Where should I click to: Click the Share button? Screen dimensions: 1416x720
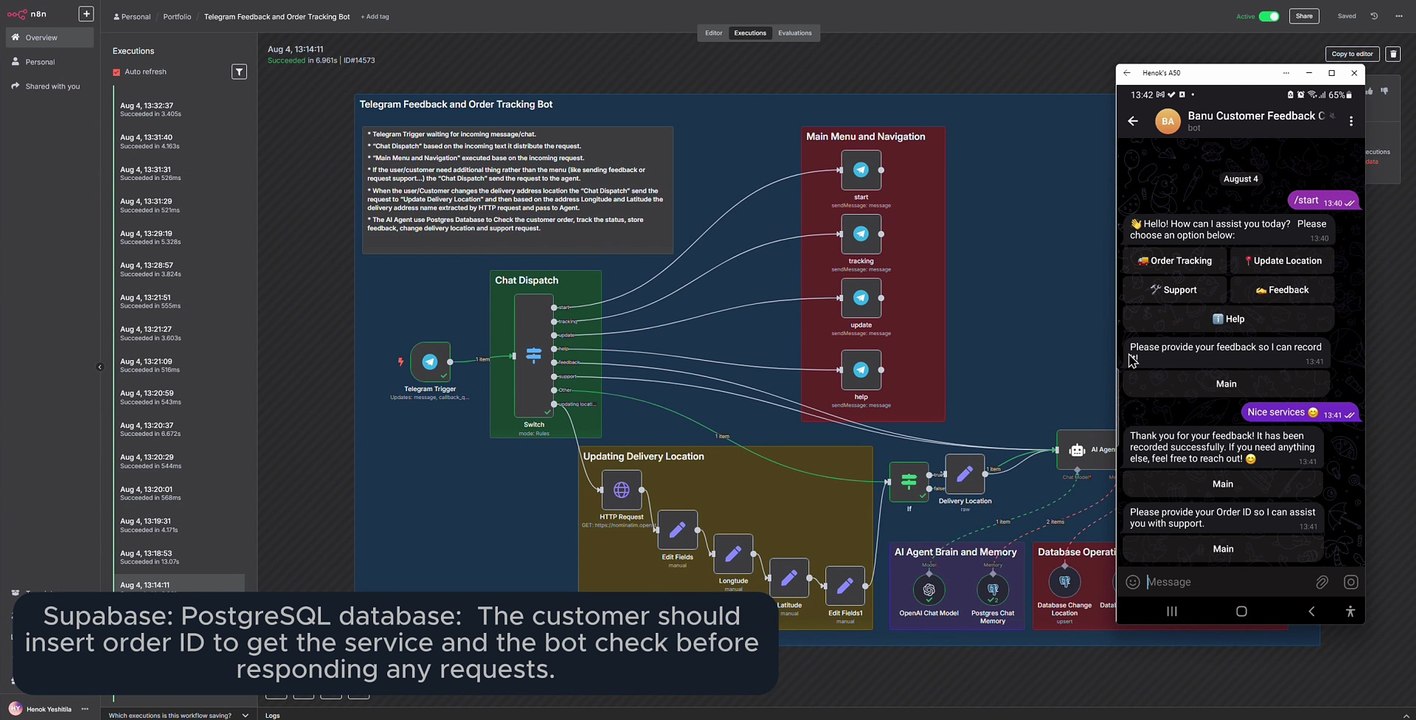1304,16
